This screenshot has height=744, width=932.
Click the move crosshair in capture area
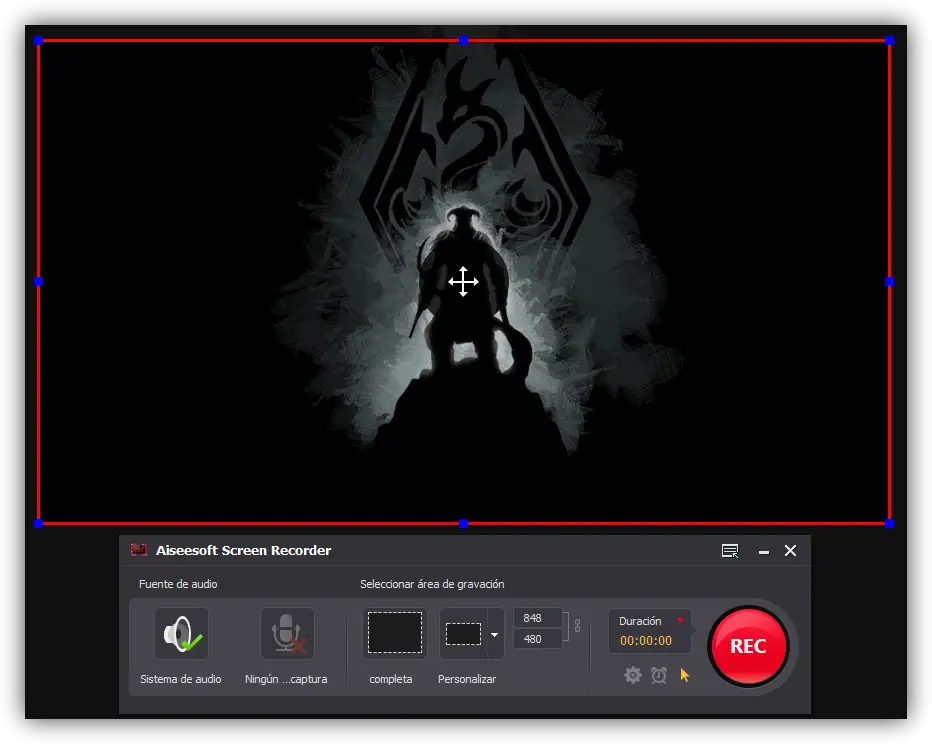464,282
